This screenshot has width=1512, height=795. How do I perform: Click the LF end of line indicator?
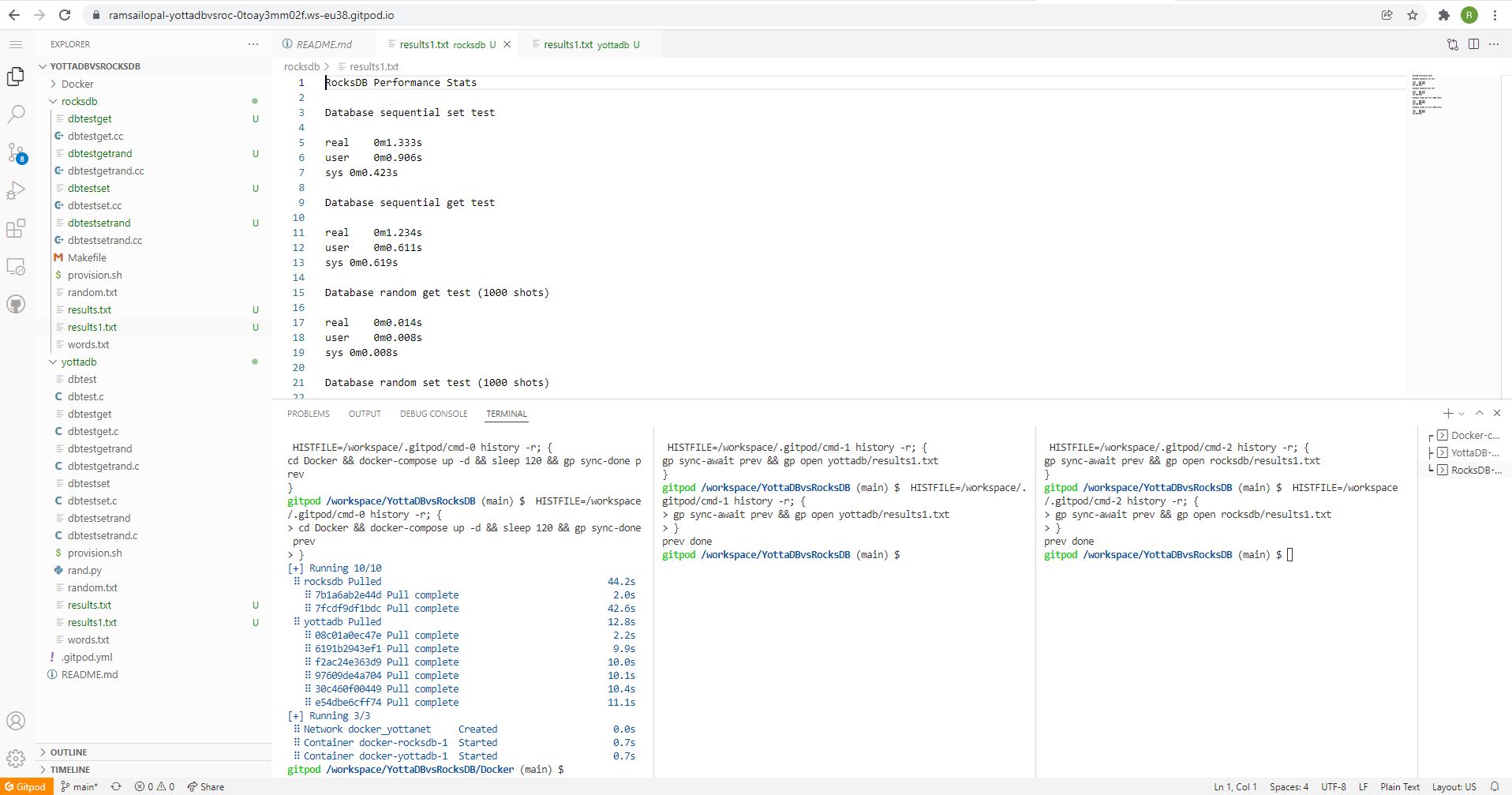(1363, 786)
